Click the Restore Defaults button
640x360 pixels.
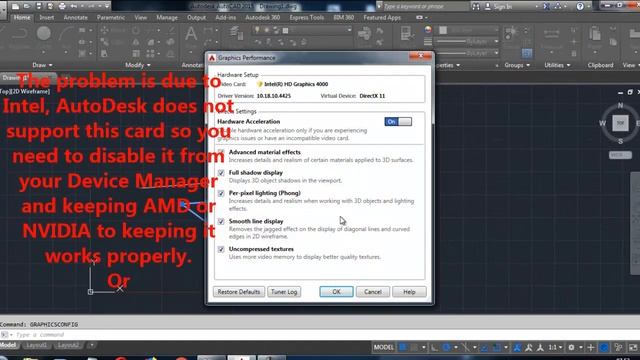tap(239, 292)
